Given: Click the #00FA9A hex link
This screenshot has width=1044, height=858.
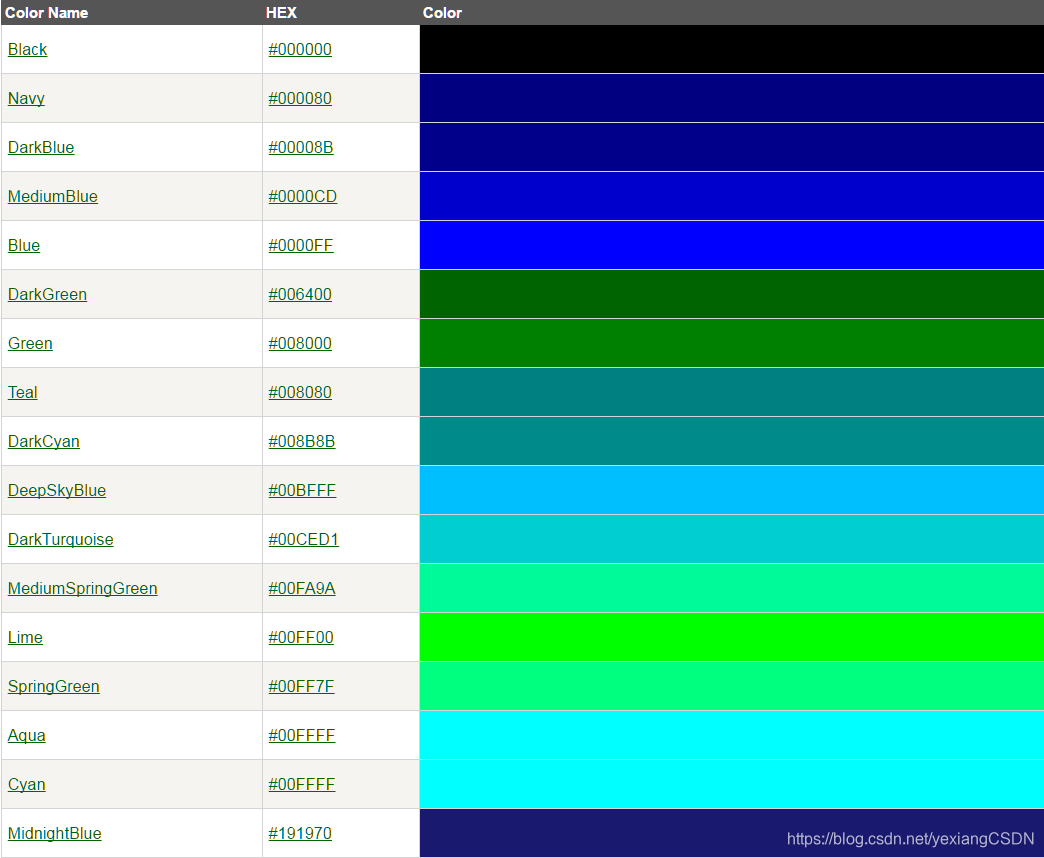Looking at the screenshot, I should [302, 588].
